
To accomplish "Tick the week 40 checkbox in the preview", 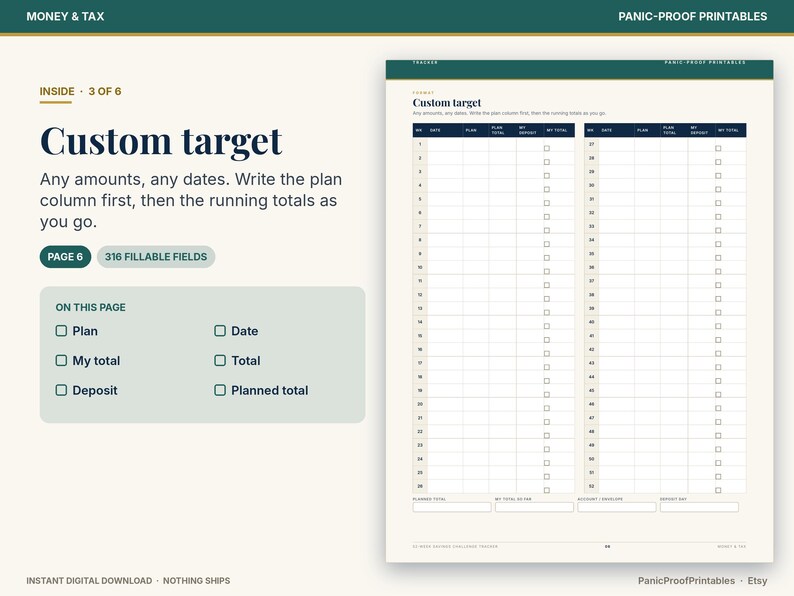I will [718, 326].
